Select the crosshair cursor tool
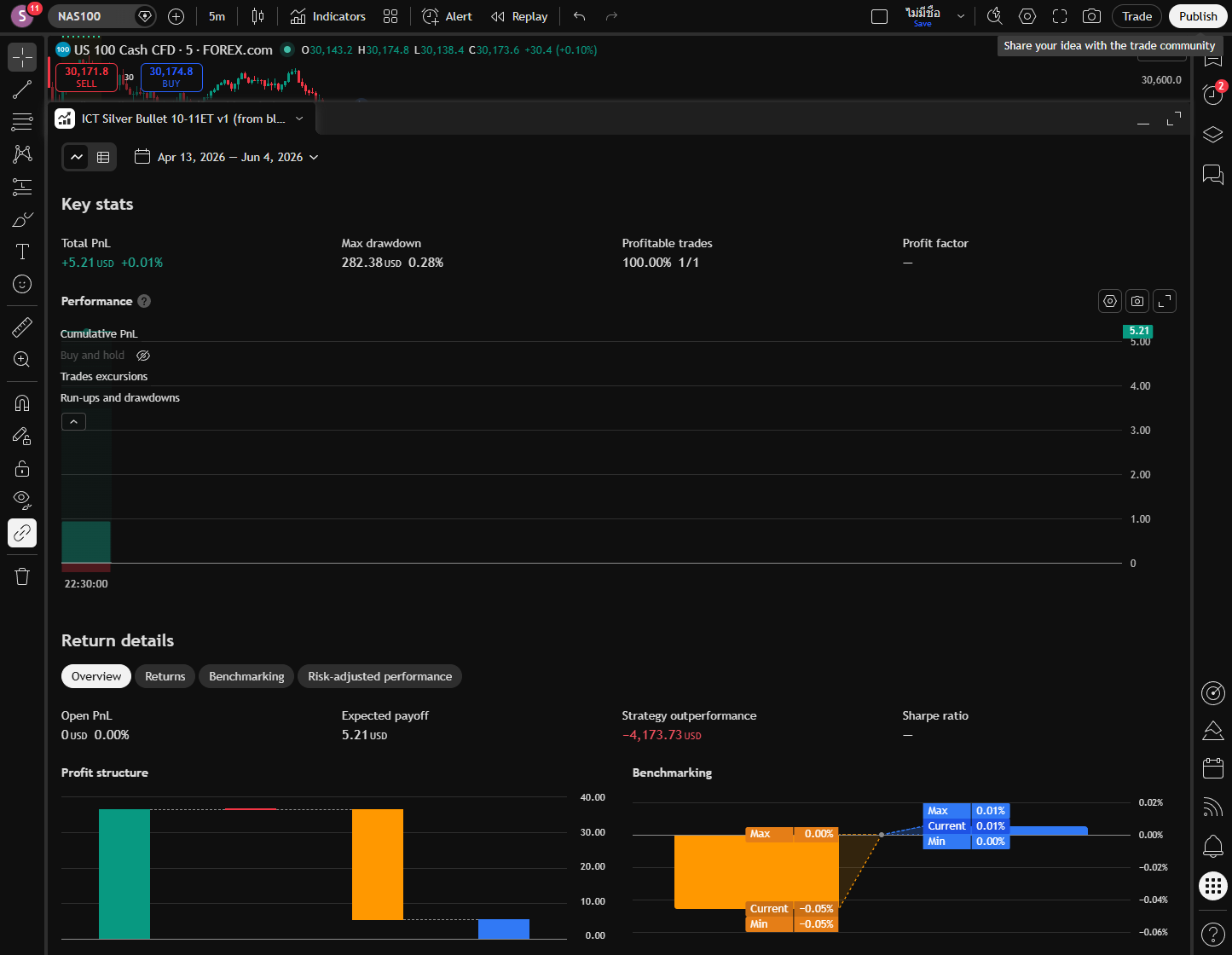This screenshot has height=955, width=1232. tap(22, 57)
